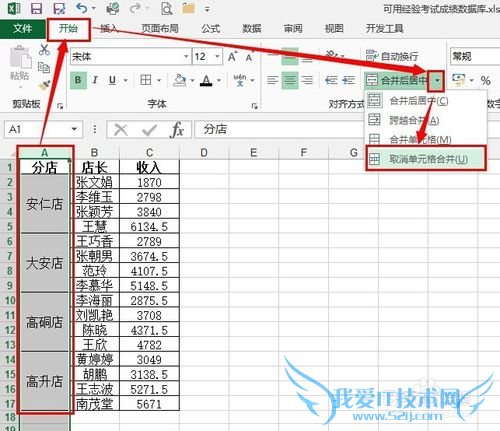This screenshot has height=431, width=500.
Task: Click the Increase Indent icon
Action: (348, 80)
